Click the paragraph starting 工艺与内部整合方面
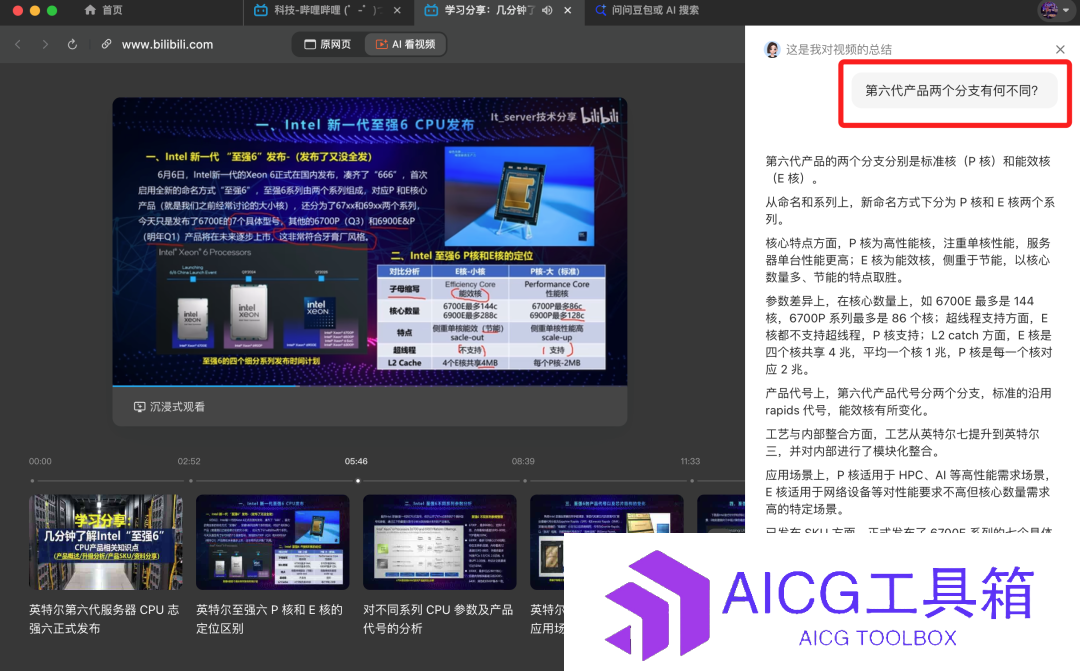The image size is (1080, 671). [902, 442]
